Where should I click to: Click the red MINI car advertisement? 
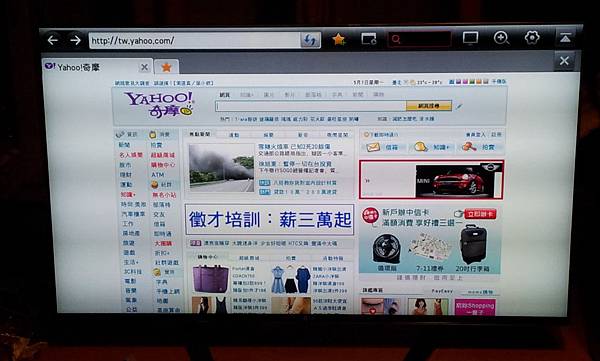(x=431, y=180)
